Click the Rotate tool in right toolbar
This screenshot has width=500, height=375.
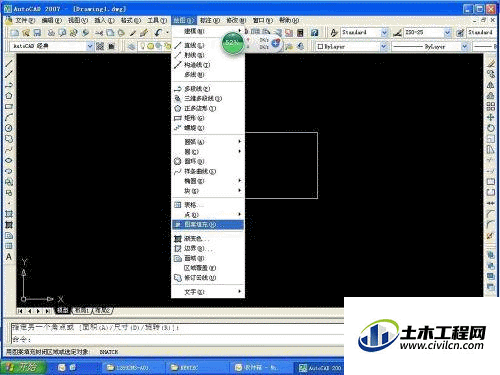491,128
